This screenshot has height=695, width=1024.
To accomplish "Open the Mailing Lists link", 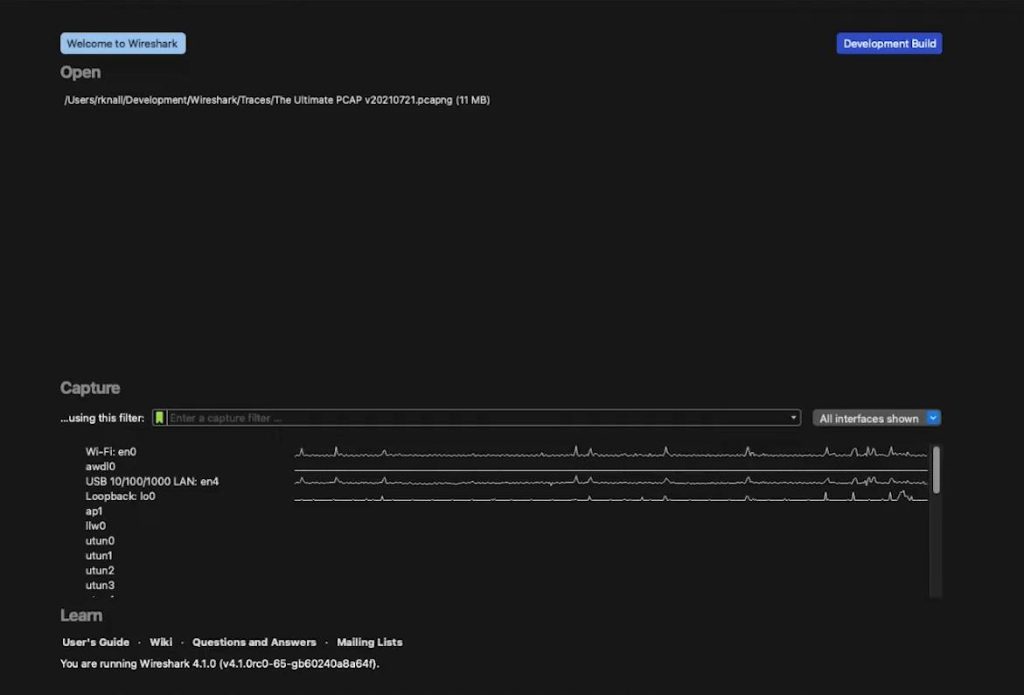I will (x=370, y=642).
